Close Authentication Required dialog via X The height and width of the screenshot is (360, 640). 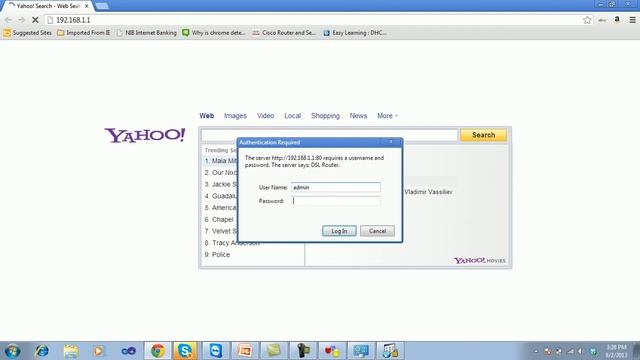(x=391, y=142)
